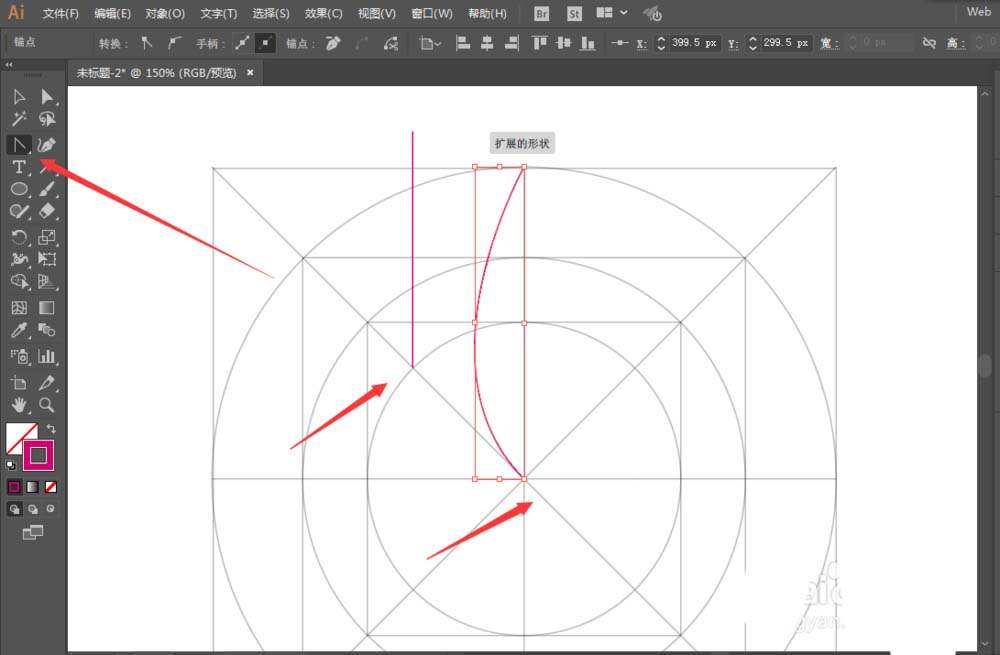Select the Eyedropper tool
Image resolution: width=1000 pixels, height=655 pixels.
(19, 330)
